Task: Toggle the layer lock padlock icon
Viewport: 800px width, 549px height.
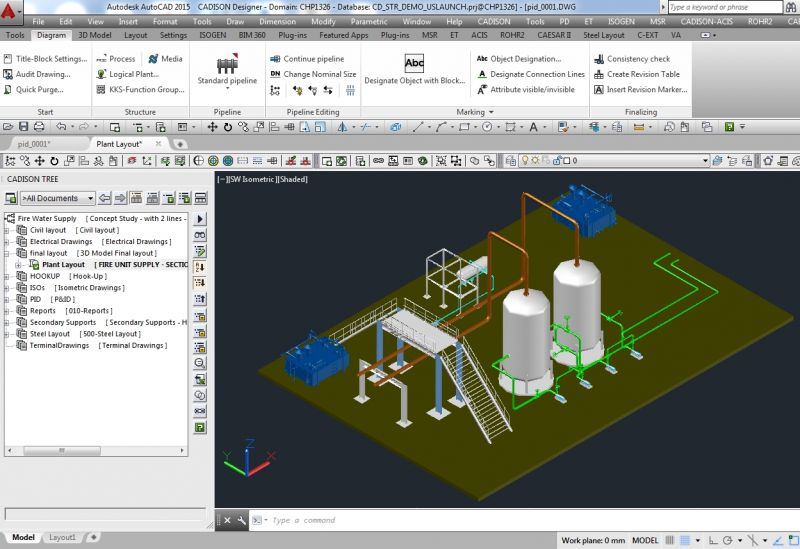Action: point(557,160)
